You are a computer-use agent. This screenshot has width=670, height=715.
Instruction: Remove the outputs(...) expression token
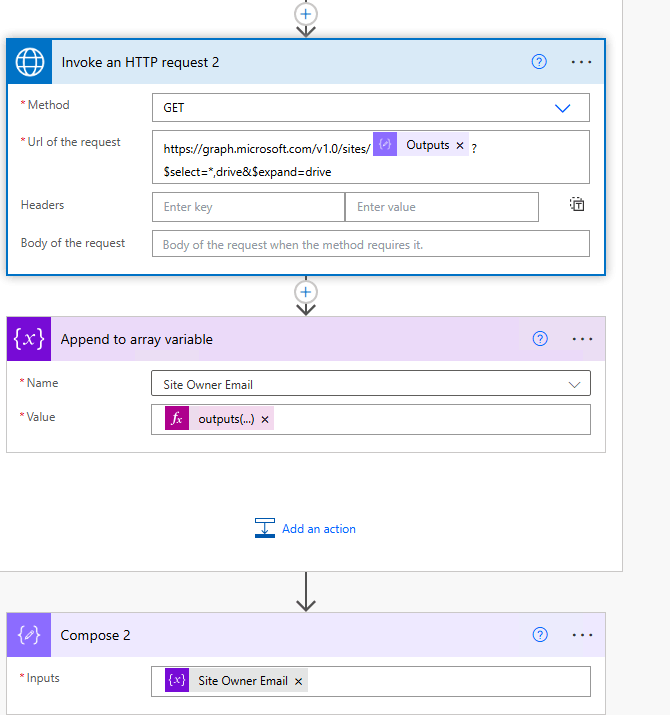click(265, 420)
